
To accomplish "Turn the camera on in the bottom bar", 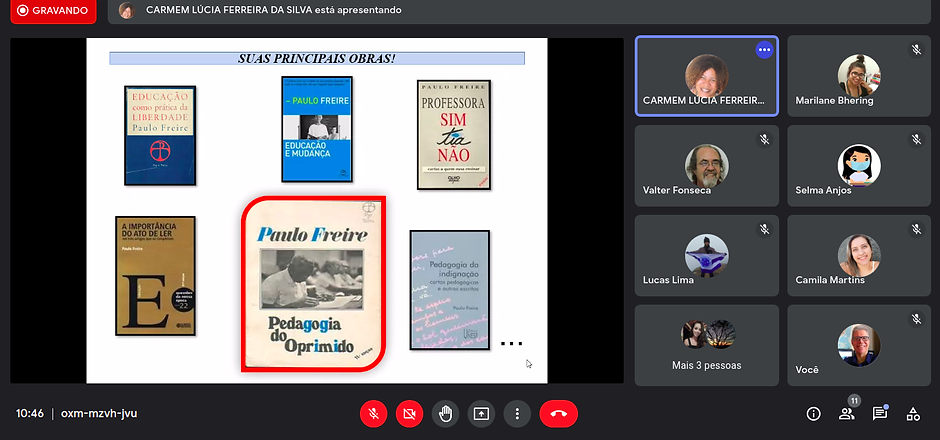I will click(409, 414).
